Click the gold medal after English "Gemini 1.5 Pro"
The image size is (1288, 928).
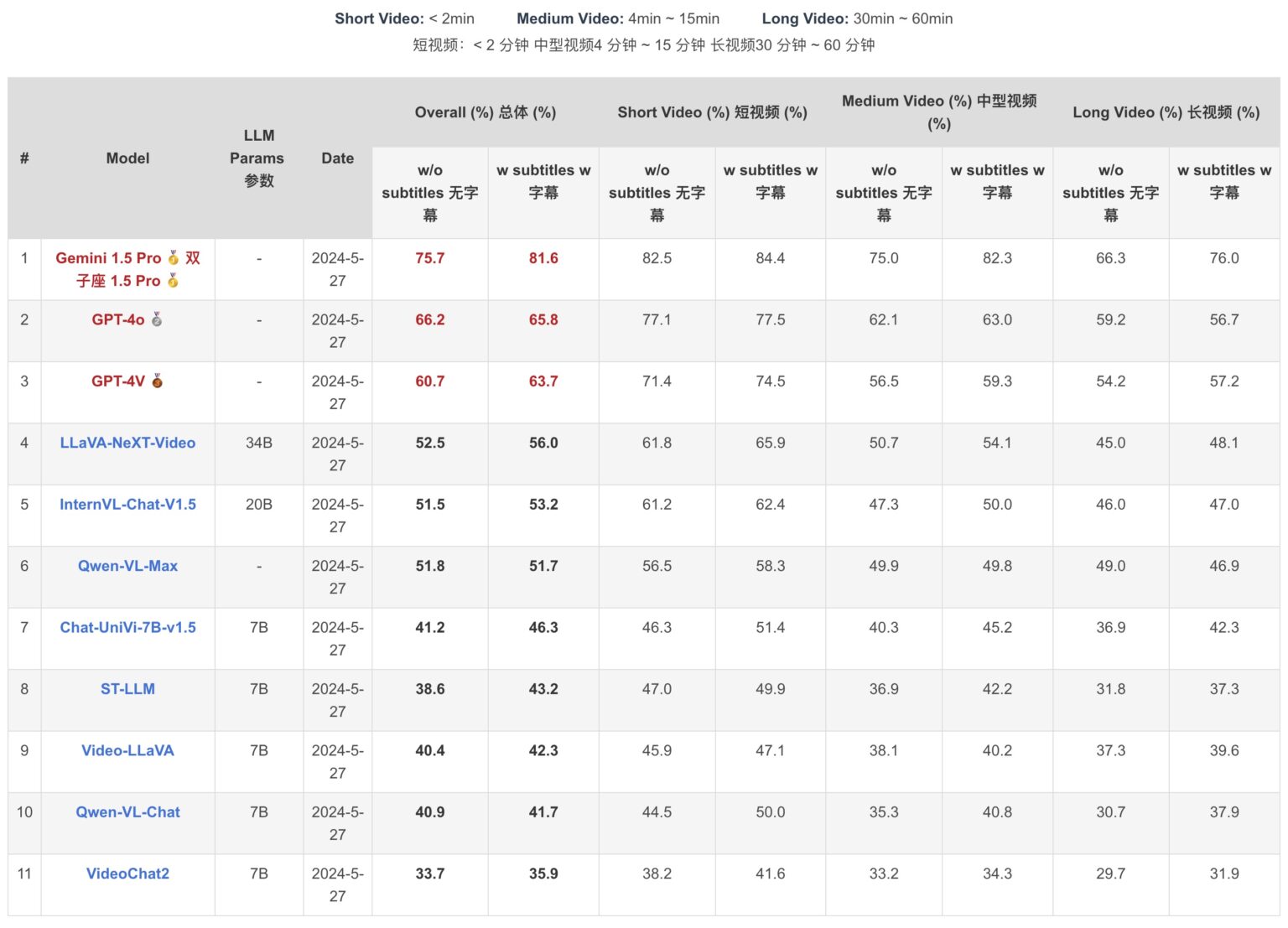174,258
